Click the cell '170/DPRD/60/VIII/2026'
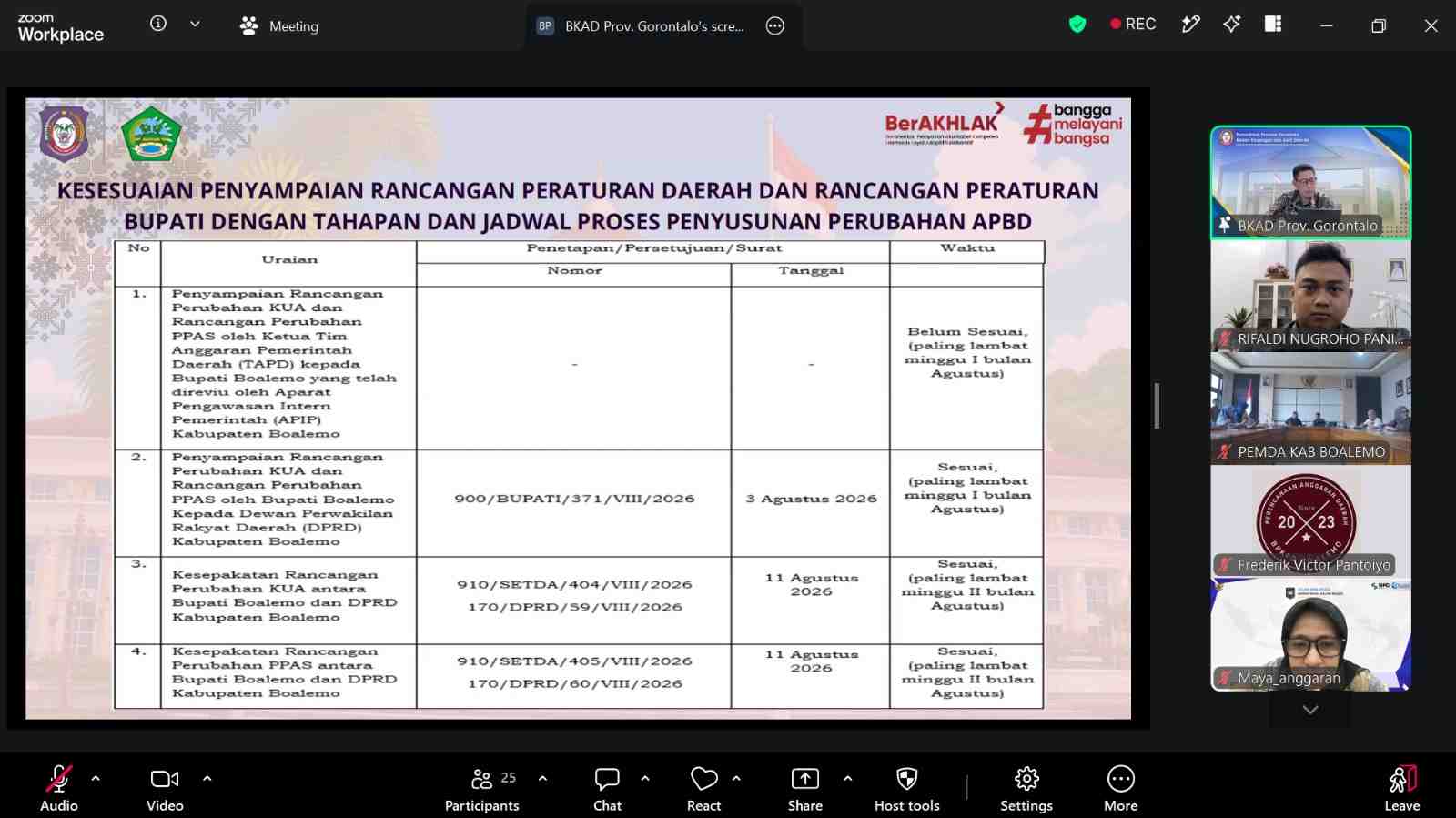This screenshot has width=1456, height=818. (574, 683)
